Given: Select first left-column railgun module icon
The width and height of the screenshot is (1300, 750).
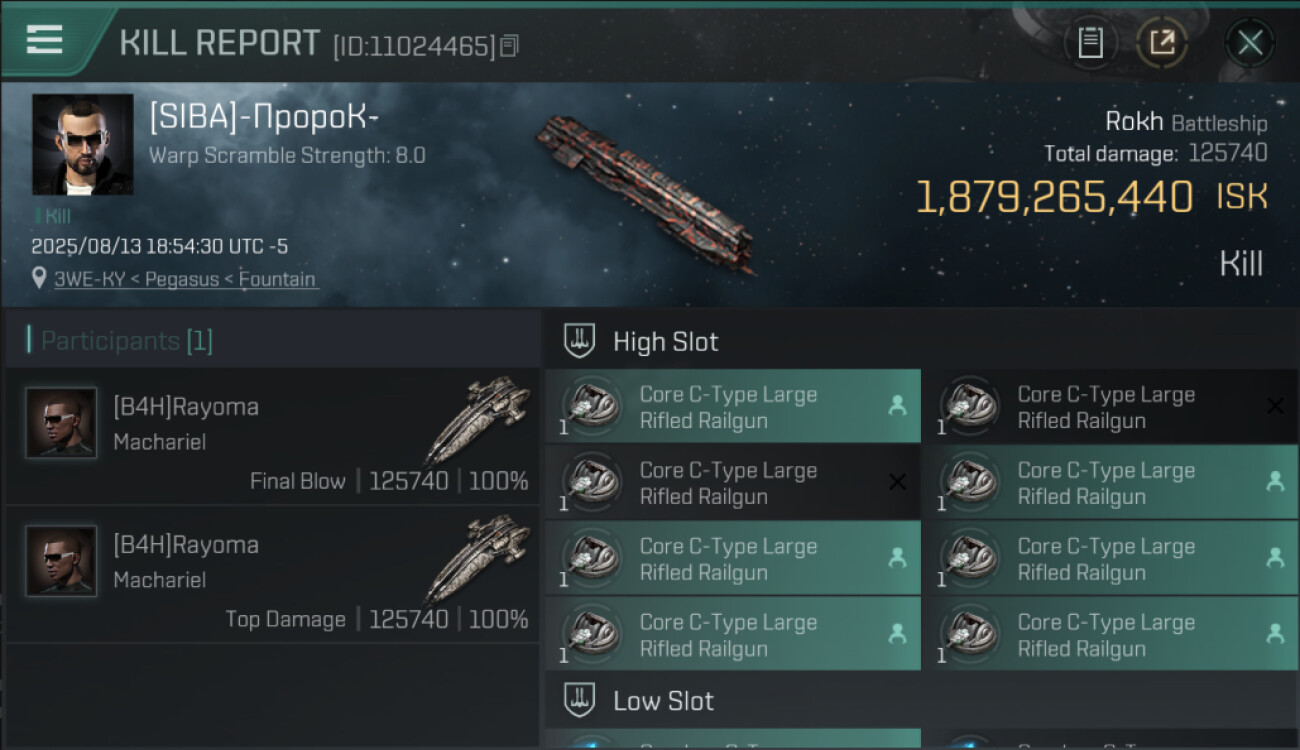Looking at the screenshot, I should [592, 407].
